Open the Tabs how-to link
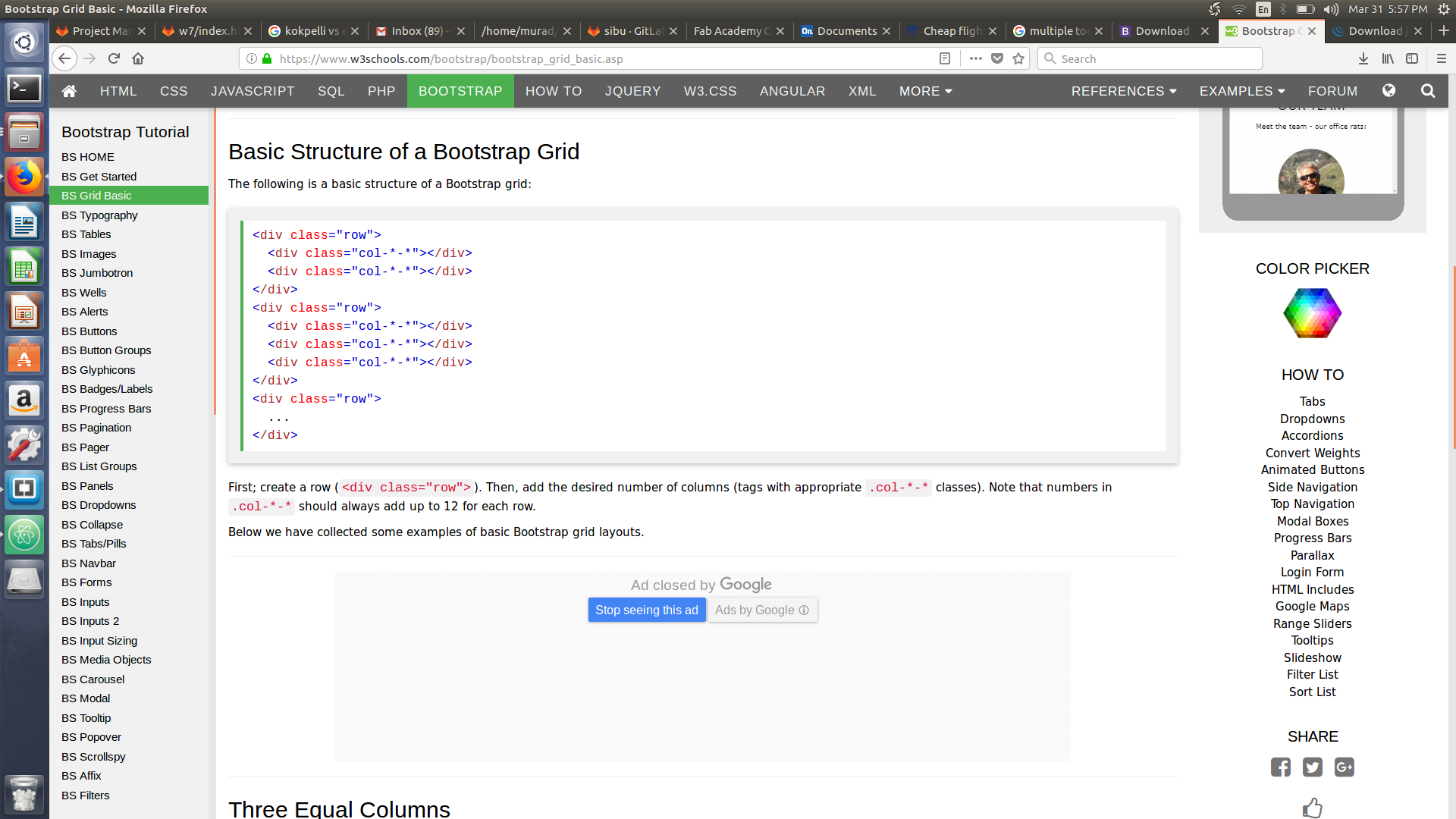 pos(1312,402)
